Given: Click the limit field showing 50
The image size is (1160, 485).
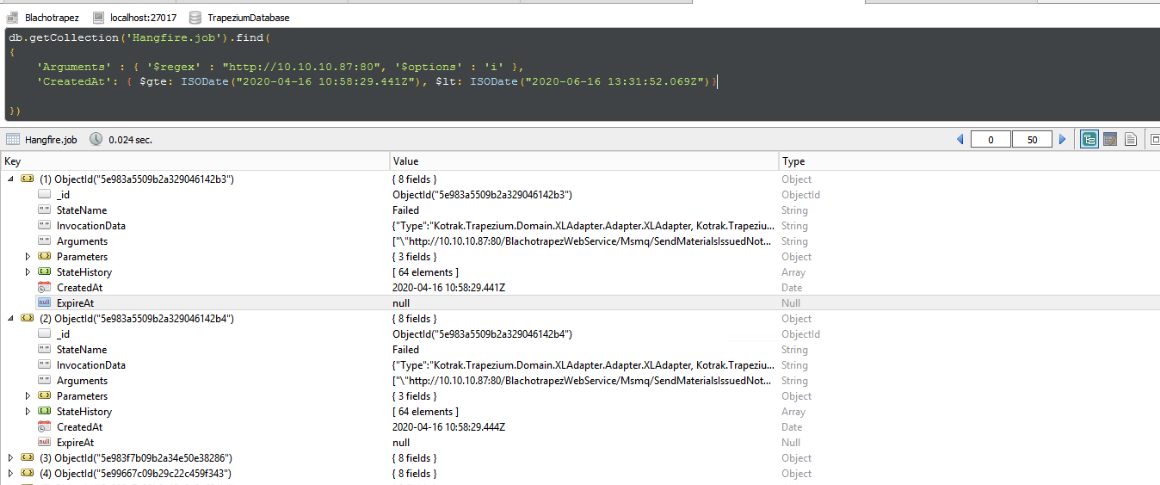Looking at the screenshot, I should pos(1031,139).
